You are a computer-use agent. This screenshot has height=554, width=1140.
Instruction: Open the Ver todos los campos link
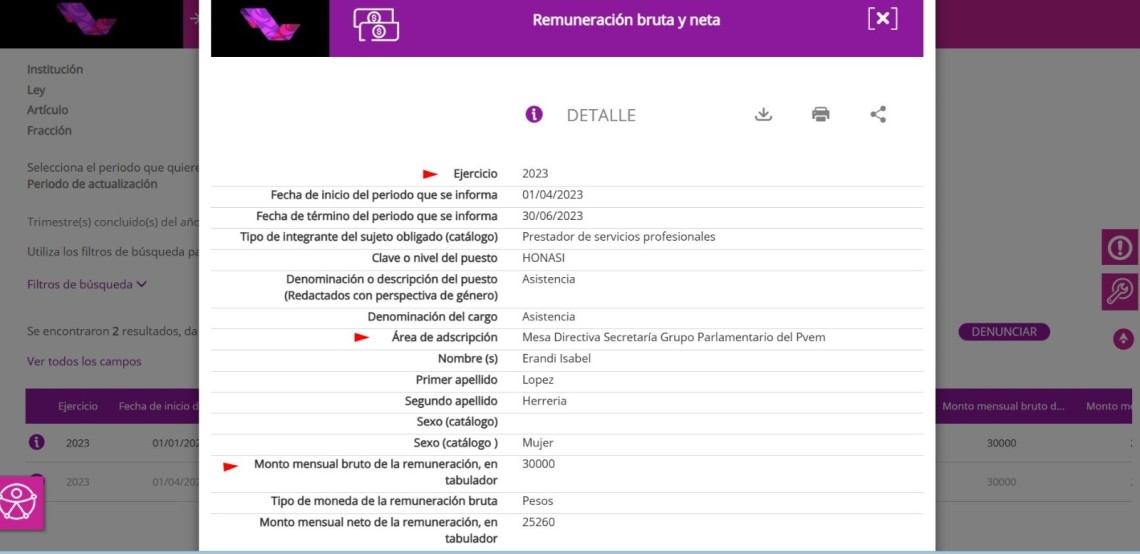(x=84, y=361)
